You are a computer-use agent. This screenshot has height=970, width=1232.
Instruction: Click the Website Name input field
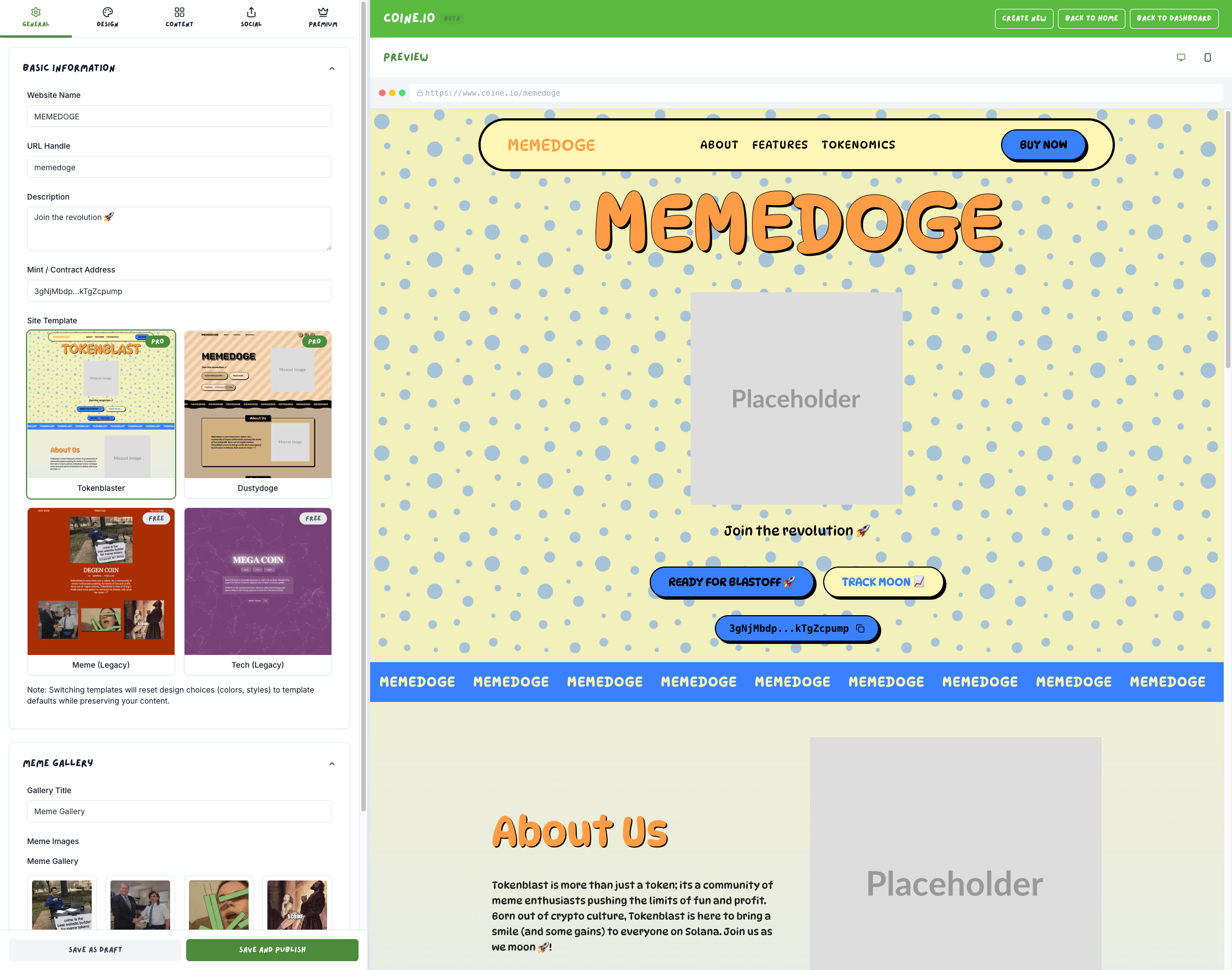click(180, 117)
